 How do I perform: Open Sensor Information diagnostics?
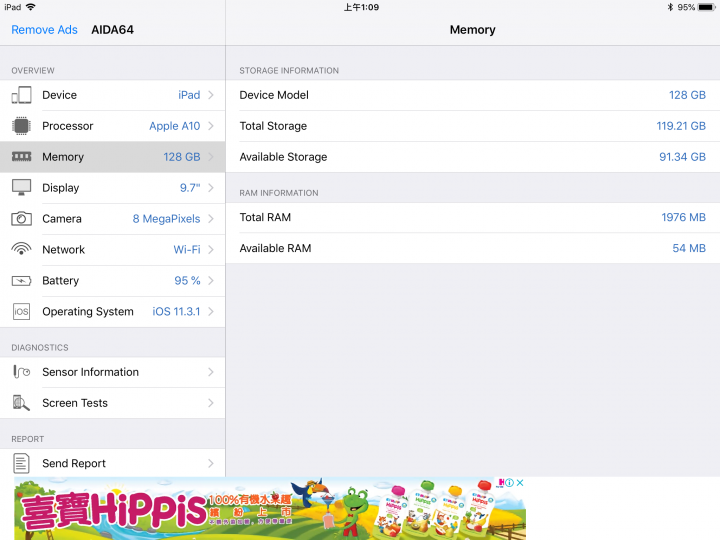point(112,371)
